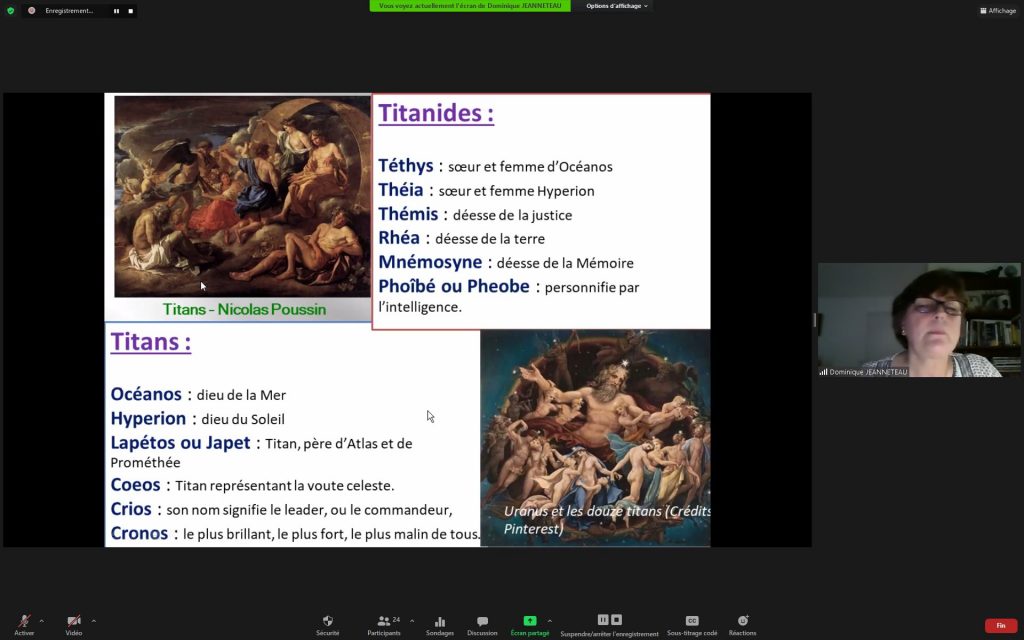Click the name Crios on the slide
The image size is (1024, 640).
131,509
